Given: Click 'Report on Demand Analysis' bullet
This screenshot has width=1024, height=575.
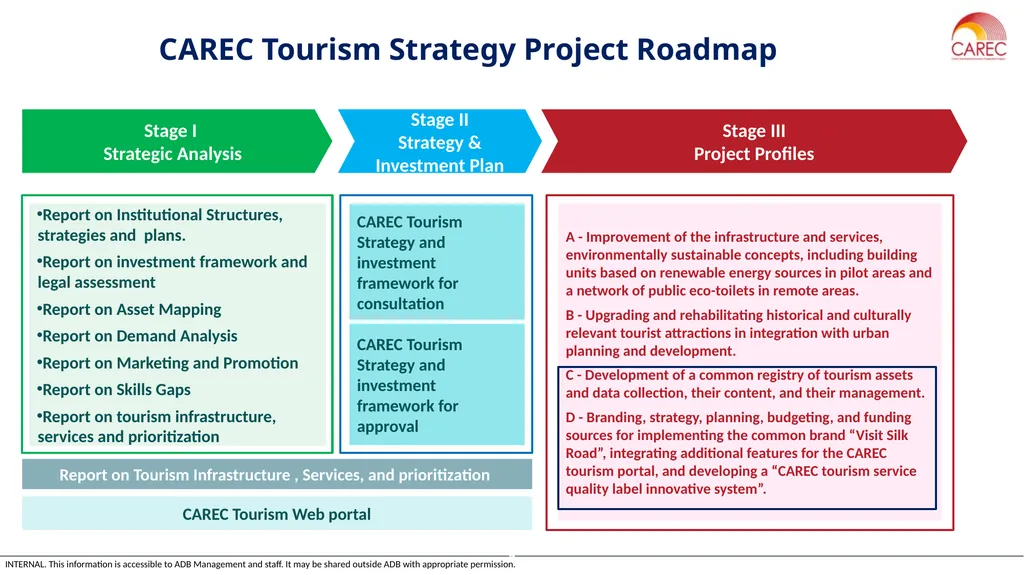Looking at the screenshot, I should pyautogui.click(x=137, y=336).
